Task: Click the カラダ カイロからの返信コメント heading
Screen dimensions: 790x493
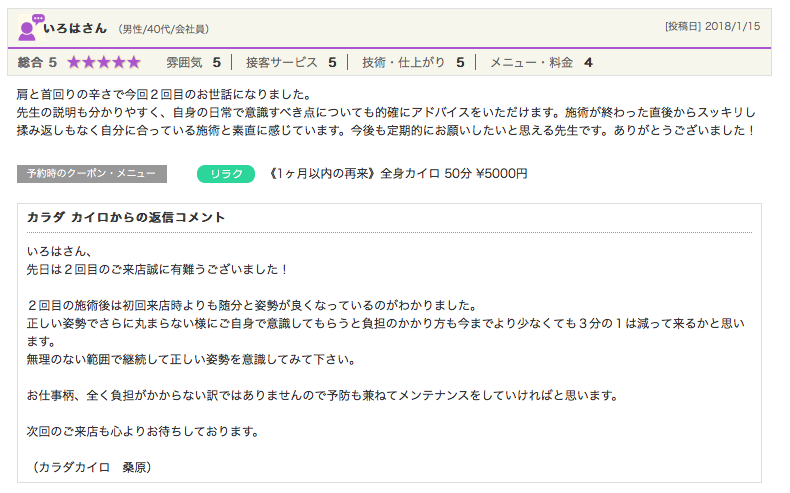Action: pyautogui.click(x=126, y=217)
